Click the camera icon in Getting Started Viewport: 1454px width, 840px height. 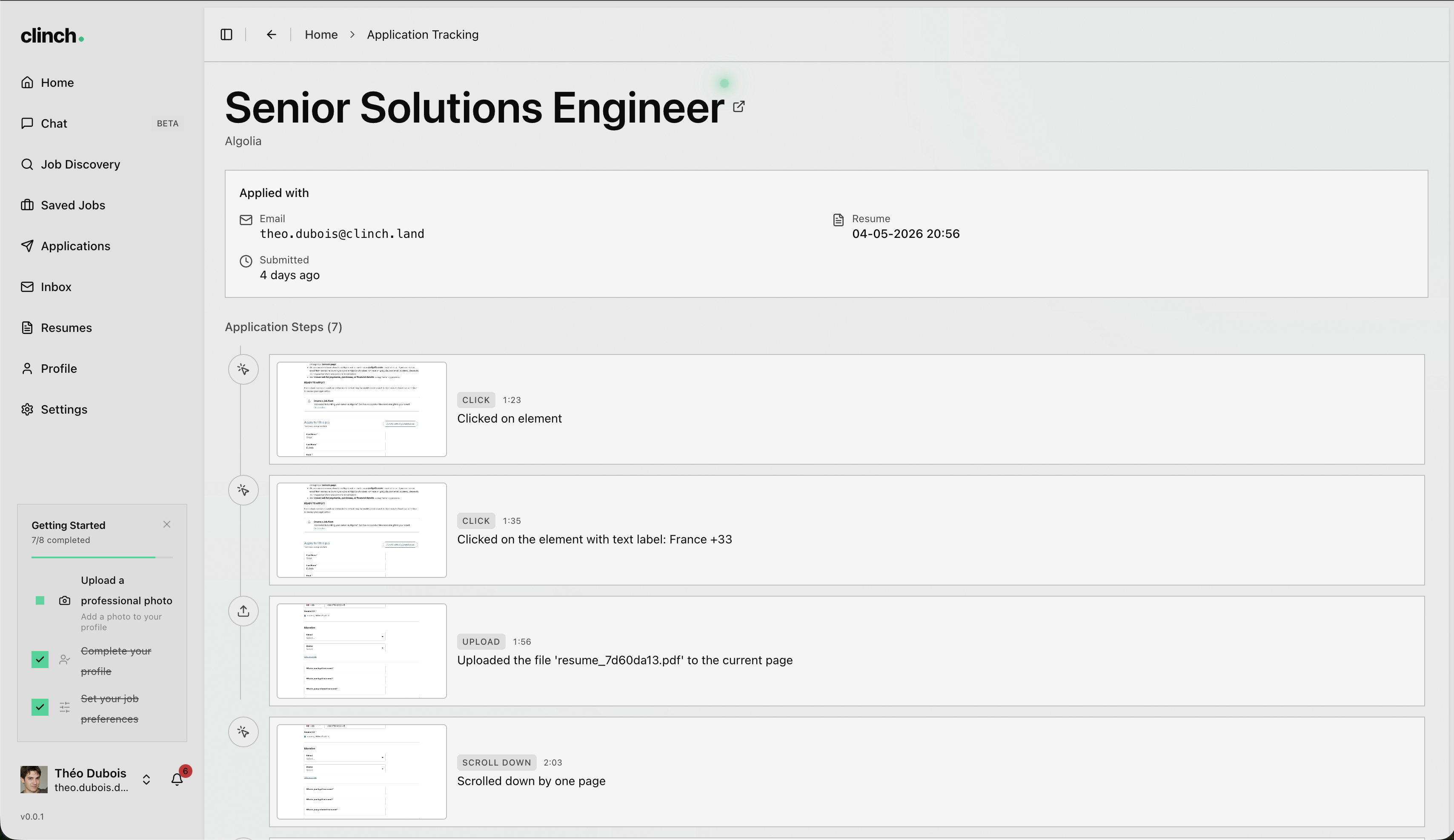point(65,600)
